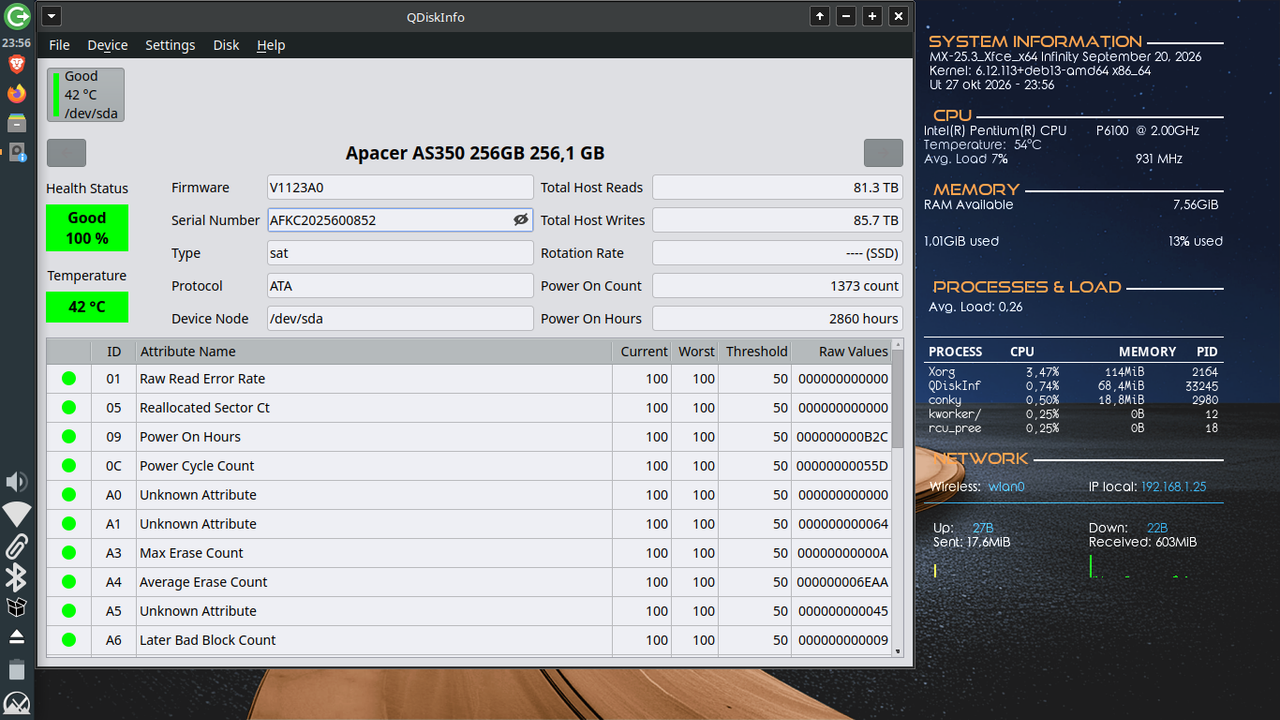Click the Firmware field V1123A0
1280x720 pixels.
coord(400,187)
